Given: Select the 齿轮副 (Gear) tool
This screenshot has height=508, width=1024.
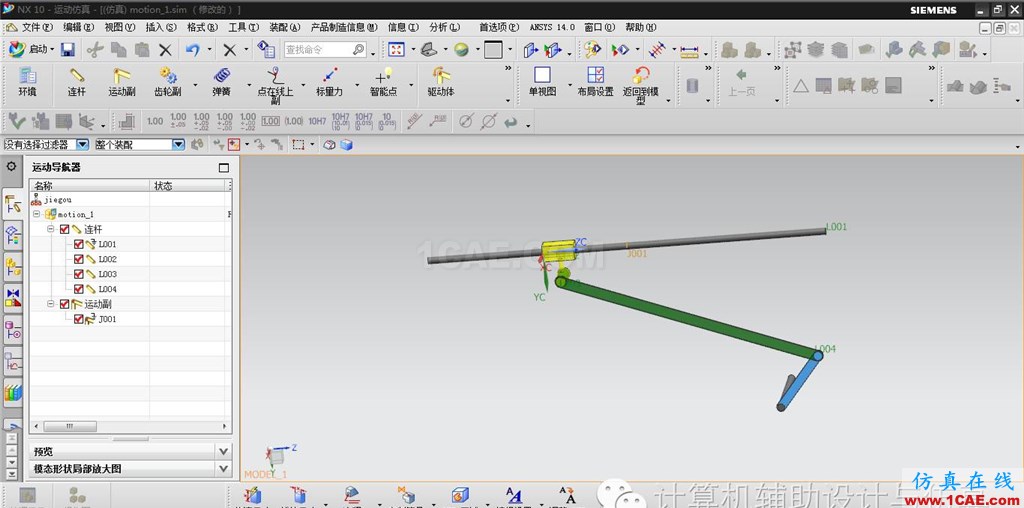Looking at the screenshot, I should 167,82.
